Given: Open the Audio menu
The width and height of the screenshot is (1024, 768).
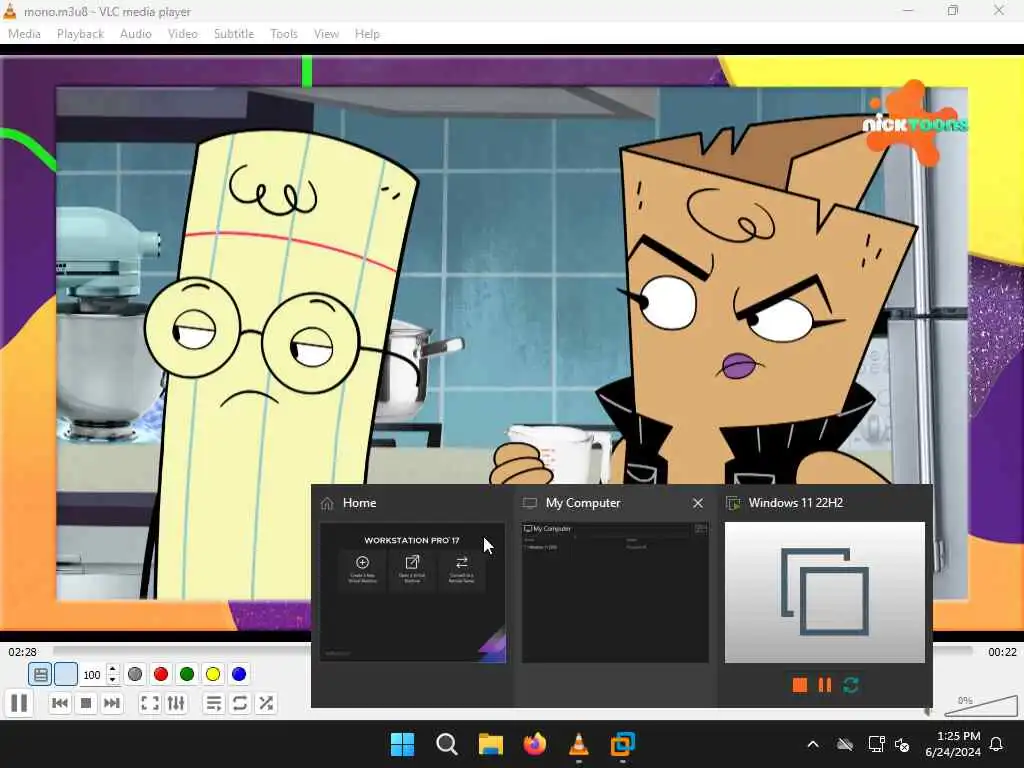Looking at the screenshot, I should pos(136,34).
